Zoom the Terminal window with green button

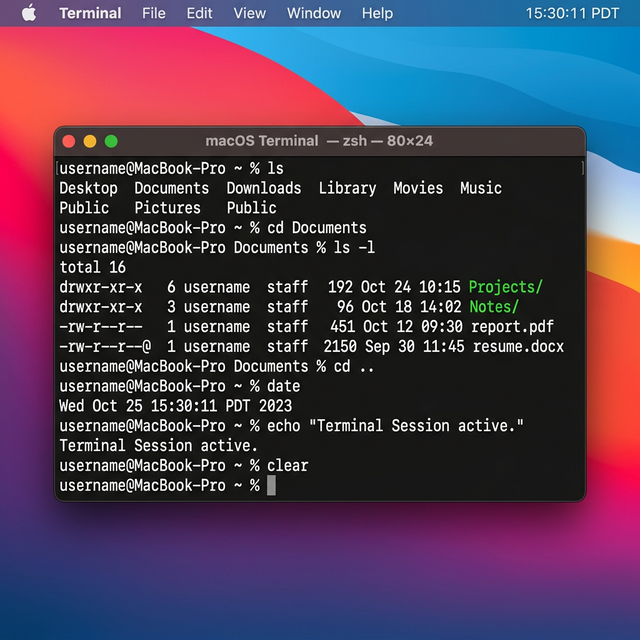(111, 141)
